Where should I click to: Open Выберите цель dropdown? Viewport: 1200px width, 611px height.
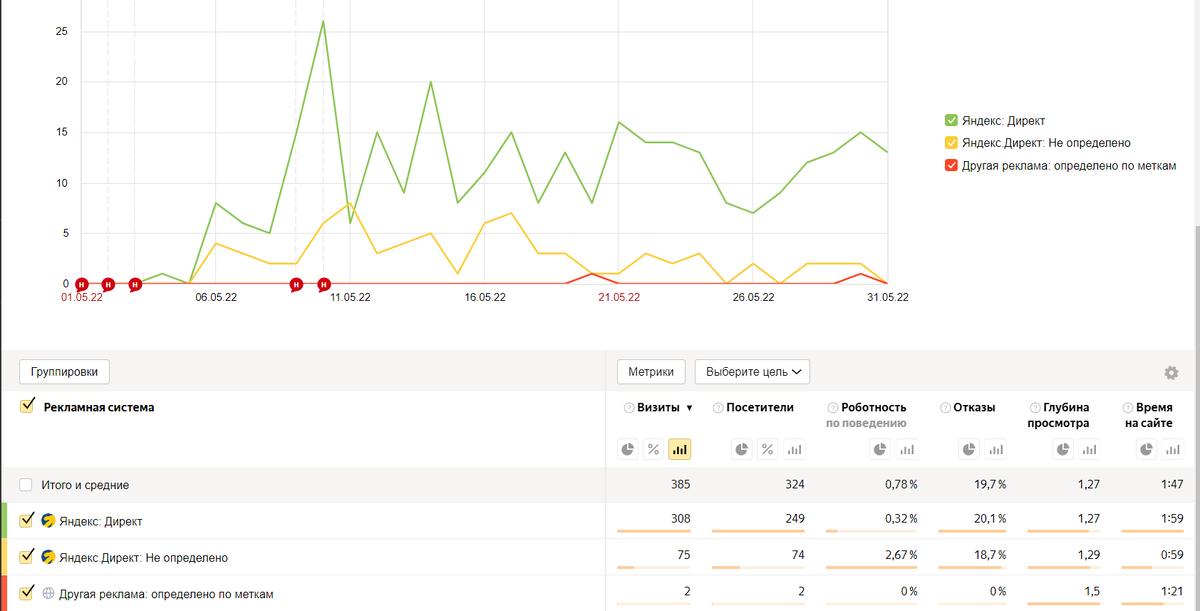click(752, 372)
